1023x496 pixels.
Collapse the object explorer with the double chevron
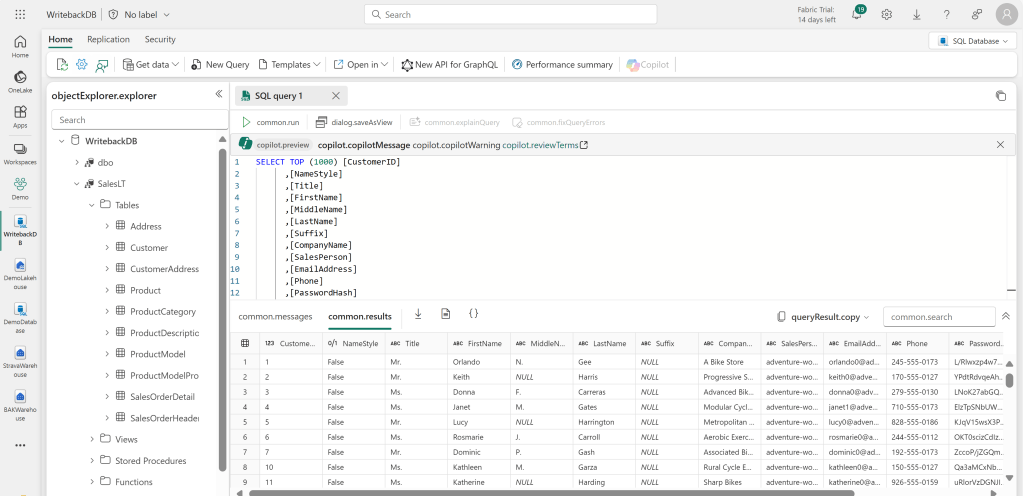[219, 94]
